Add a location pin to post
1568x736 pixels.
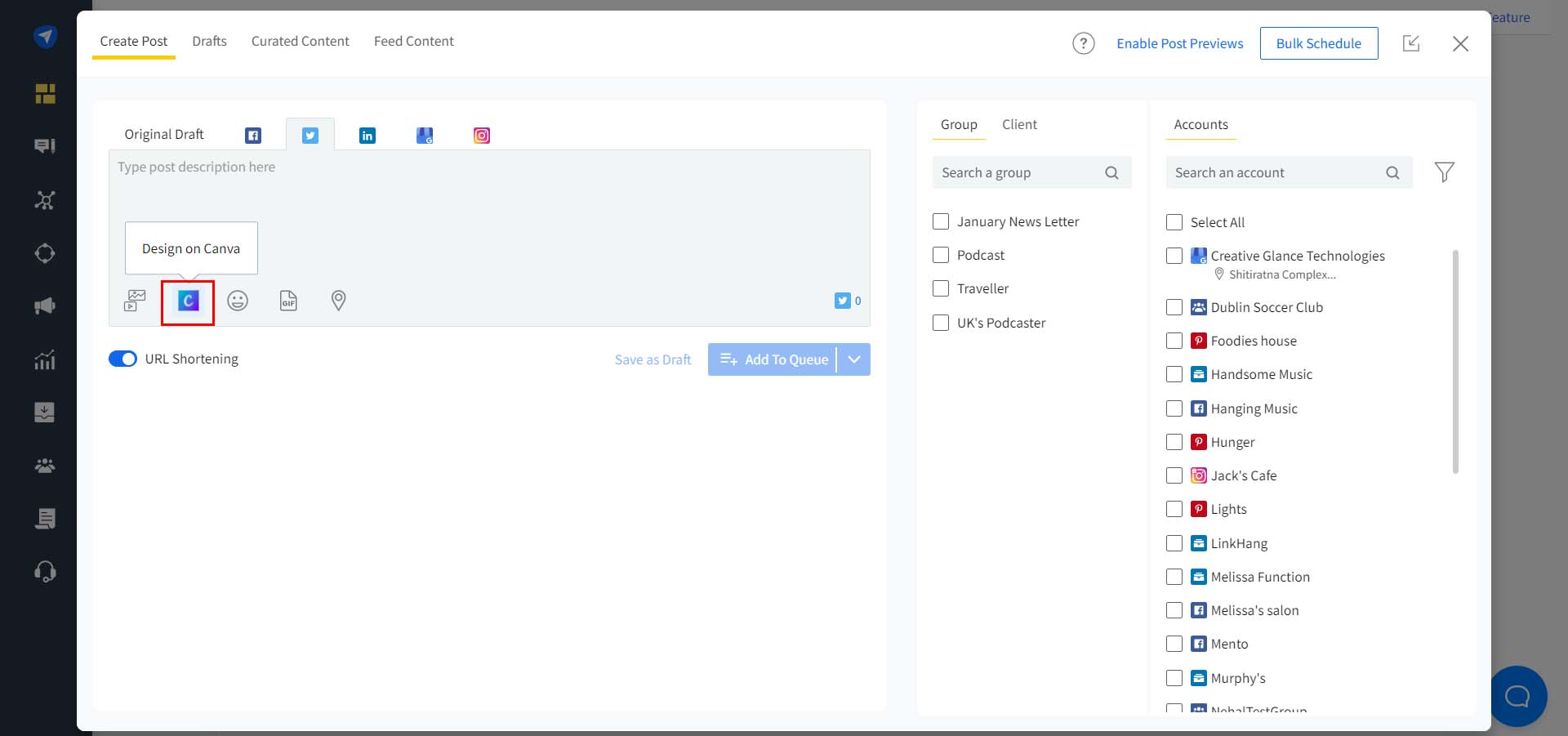pyautogui.click(x=338, y=301)
